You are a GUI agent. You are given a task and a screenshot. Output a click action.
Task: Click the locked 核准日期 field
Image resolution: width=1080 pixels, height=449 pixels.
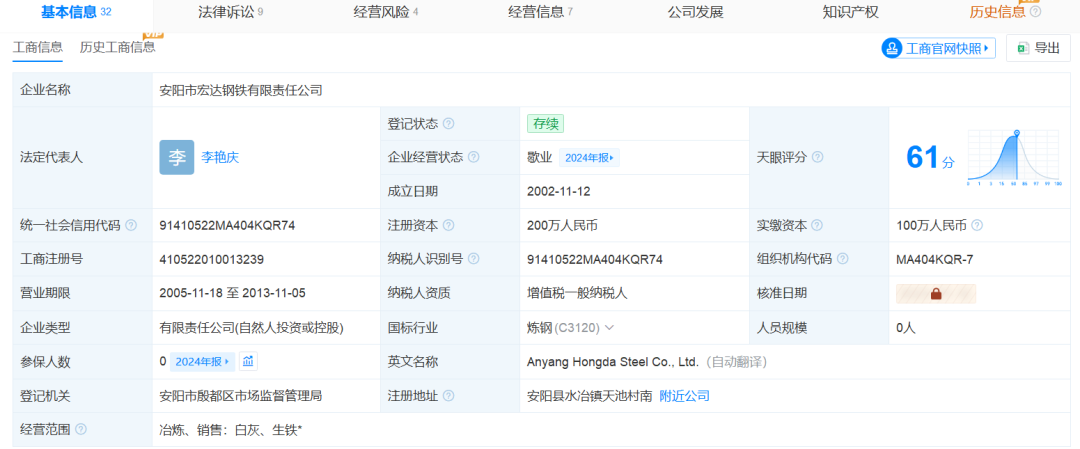(x=936, y=293)
